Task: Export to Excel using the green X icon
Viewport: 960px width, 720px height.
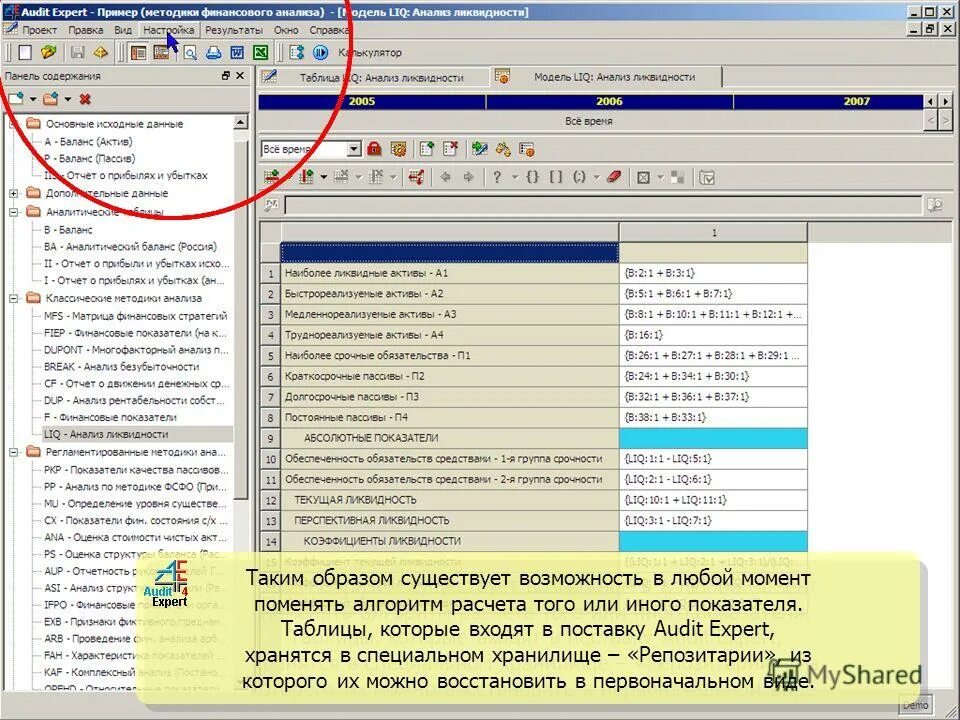Action: pos(261,53)
